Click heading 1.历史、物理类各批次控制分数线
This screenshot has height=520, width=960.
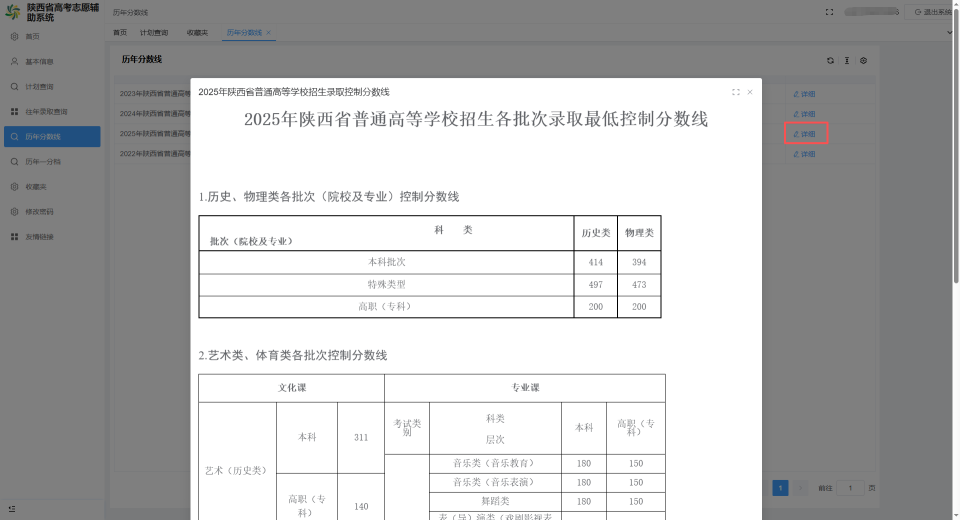pyautogui.click(x=329, y=197)
